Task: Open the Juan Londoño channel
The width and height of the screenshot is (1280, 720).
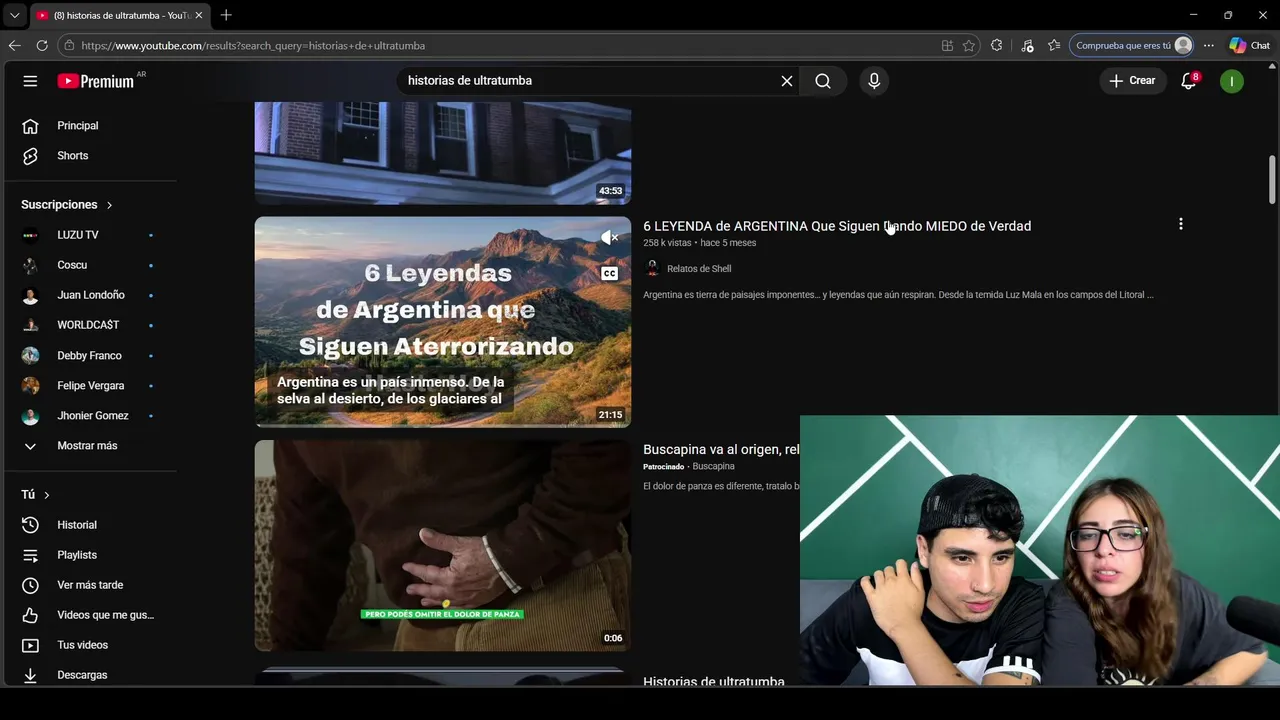Action: tap(90, 295)
